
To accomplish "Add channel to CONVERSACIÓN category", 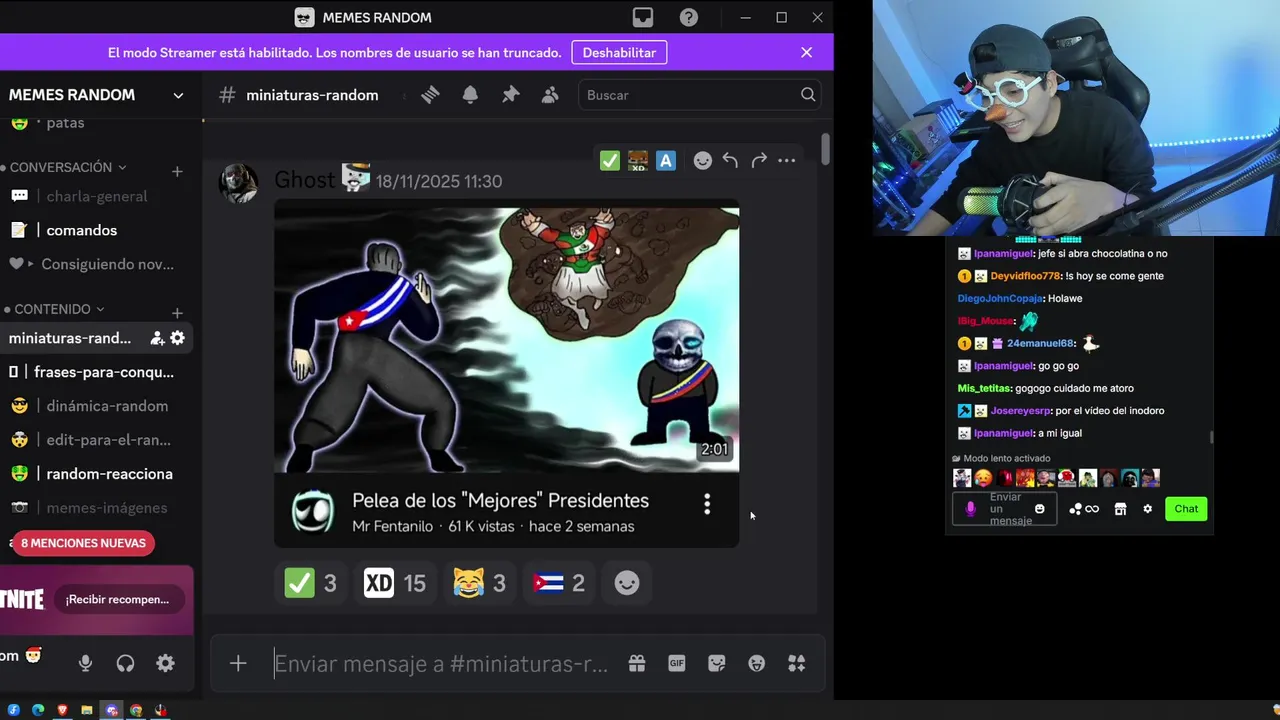I will [177, 171].
